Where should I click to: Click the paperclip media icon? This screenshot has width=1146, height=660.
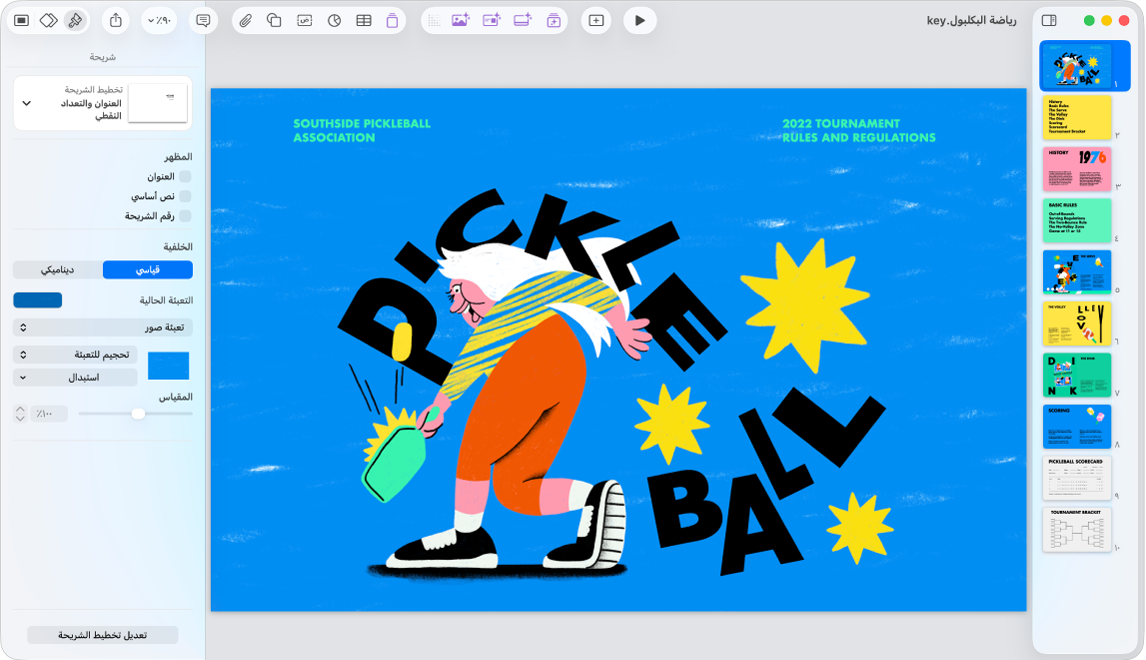pyautogui.click(x=246, y=20)
